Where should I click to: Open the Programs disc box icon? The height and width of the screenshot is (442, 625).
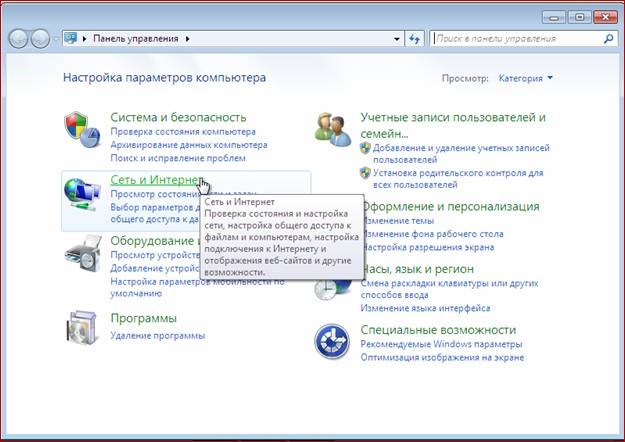pyautogui.click(x=82, y=328)
